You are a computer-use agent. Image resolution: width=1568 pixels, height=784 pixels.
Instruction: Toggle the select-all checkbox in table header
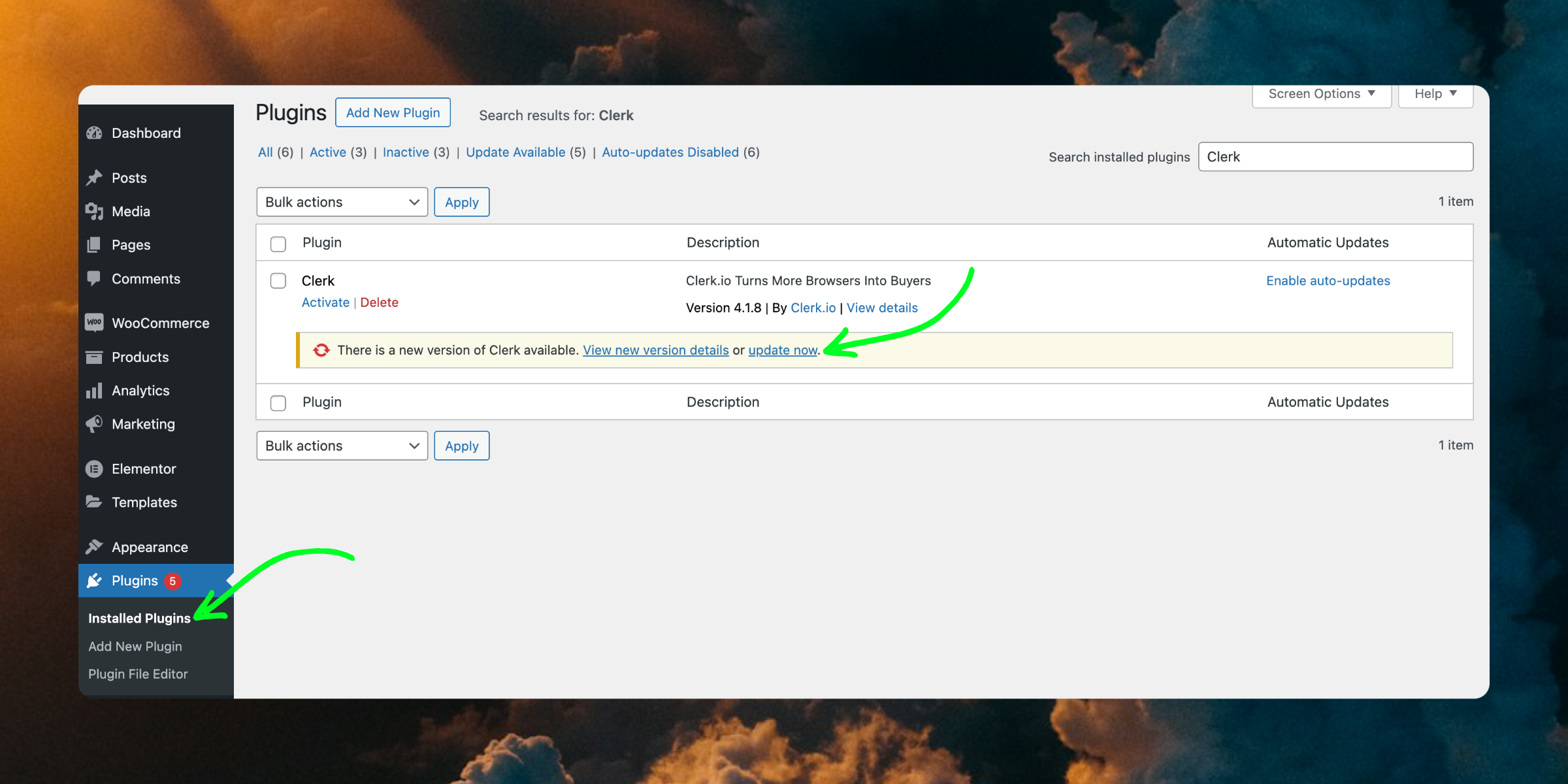278,244
